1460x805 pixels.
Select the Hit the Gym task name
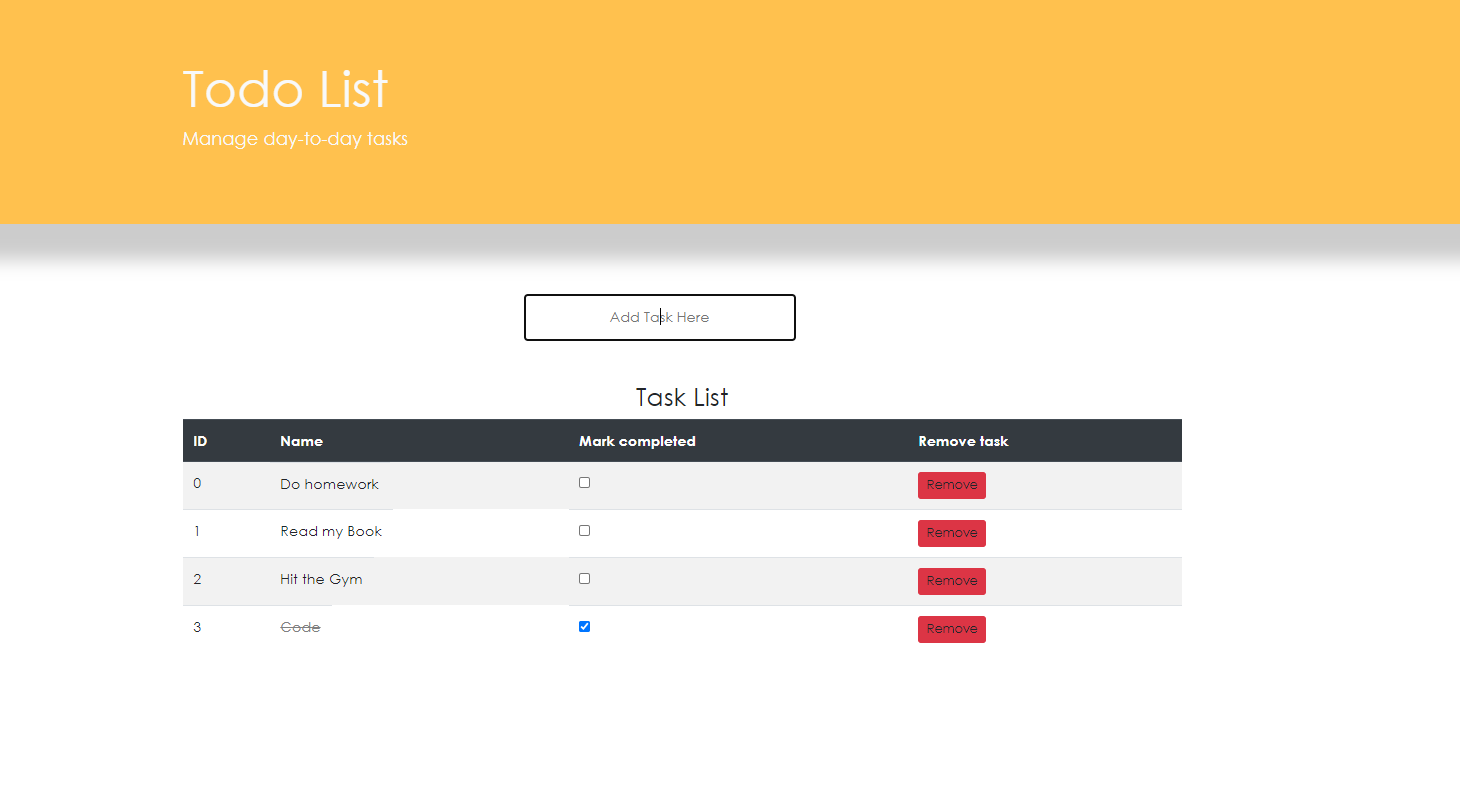[321, 579]
